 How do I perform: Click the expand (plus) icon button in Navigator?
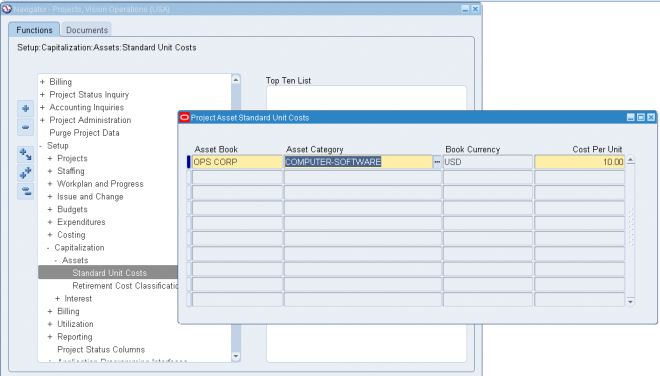point(25,109)
